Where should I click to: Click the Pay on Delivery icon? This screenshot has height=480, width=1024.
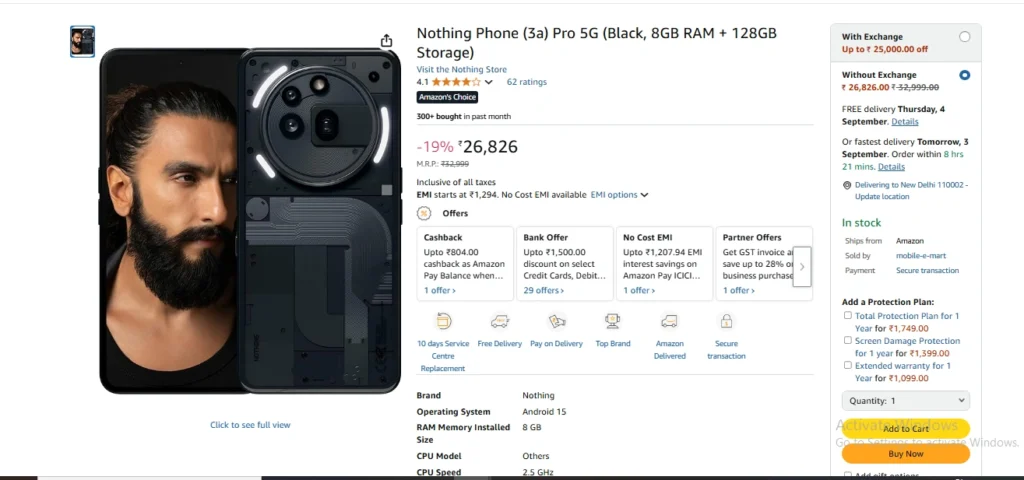(556, 321)
